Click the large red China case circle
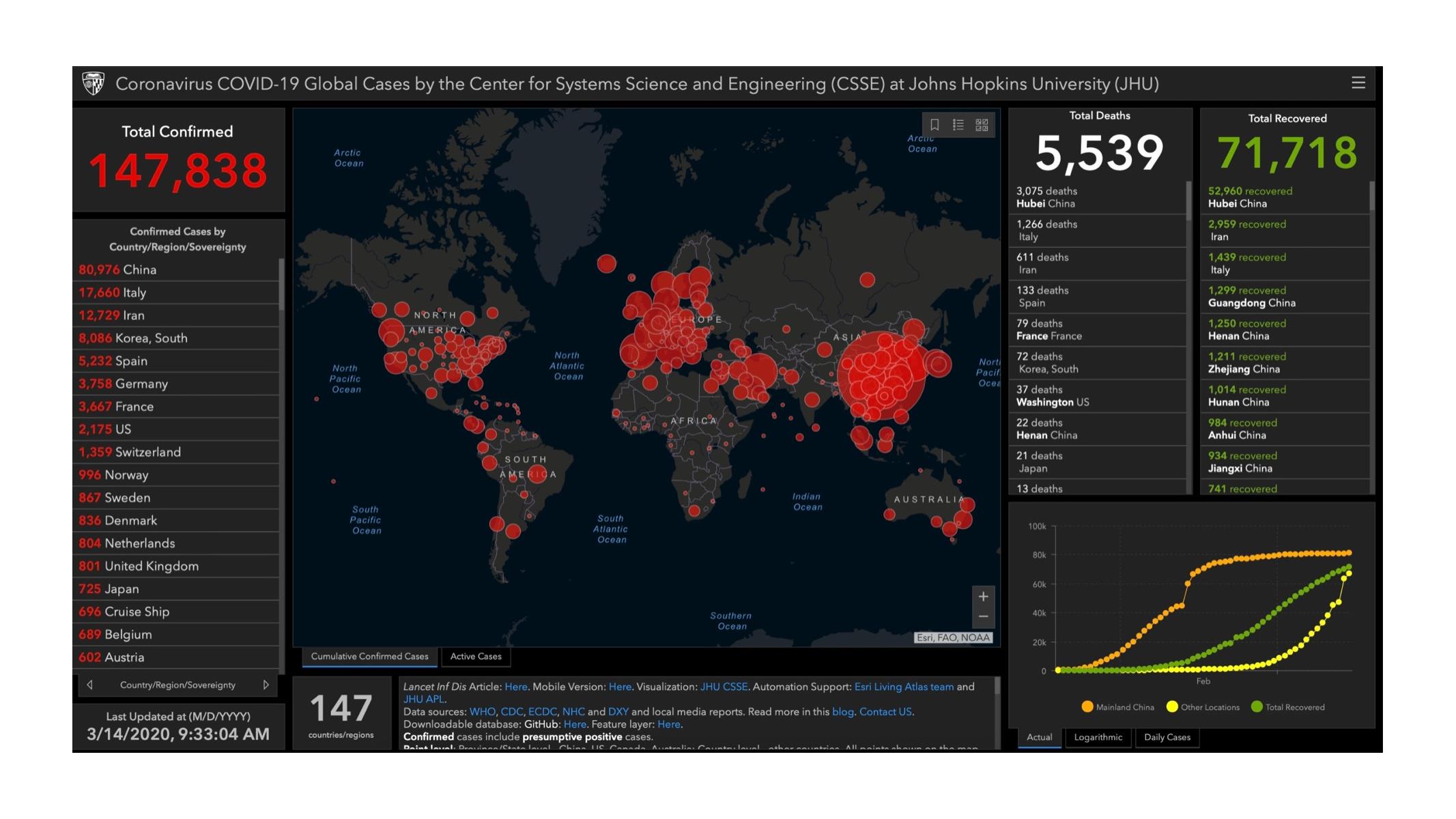Image resolution: width=1456 pixels, height=819 pixels. [x=881, y=377]
